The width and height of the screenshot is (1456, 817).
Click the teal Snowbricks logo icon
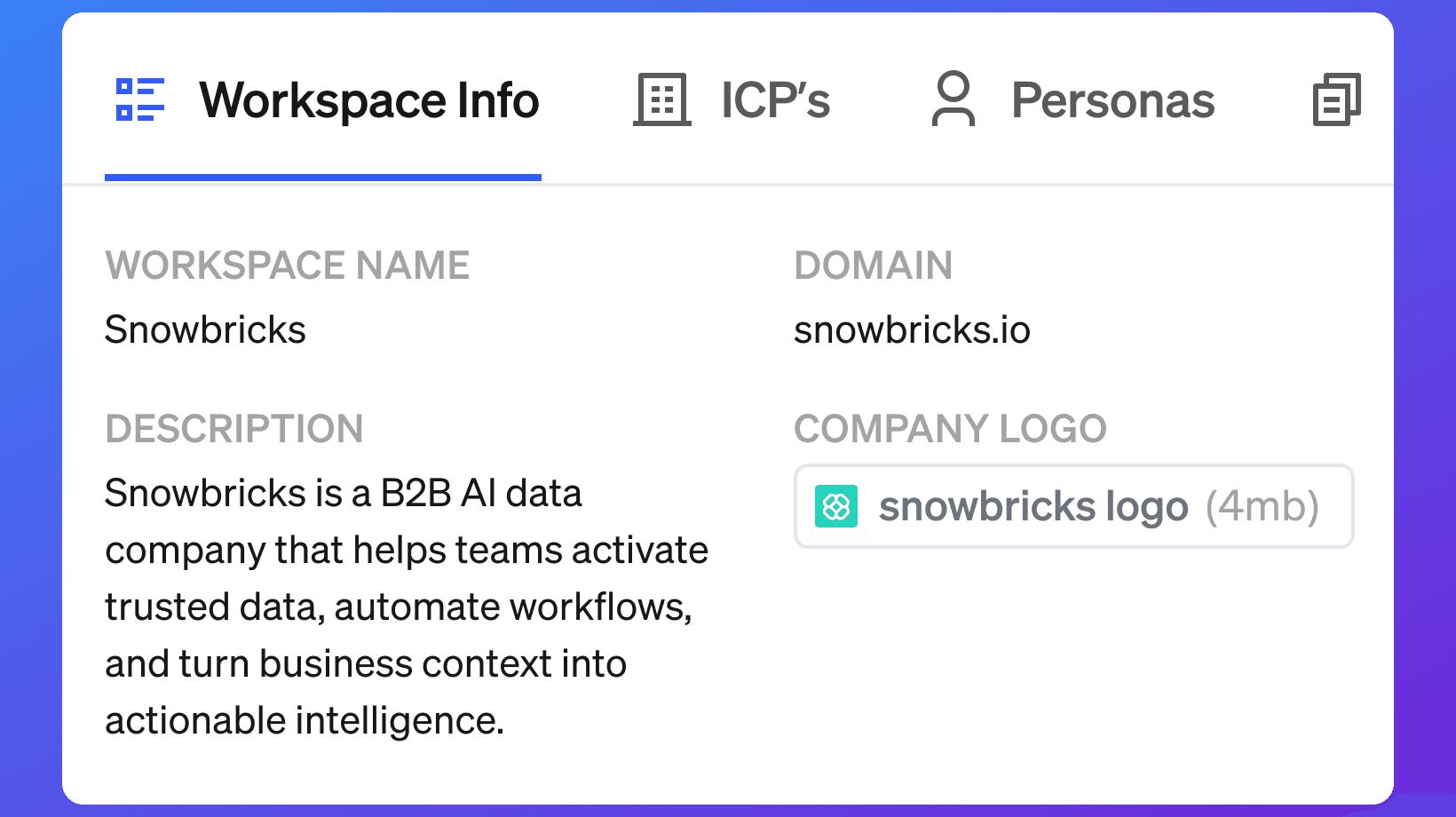point(836,506)
